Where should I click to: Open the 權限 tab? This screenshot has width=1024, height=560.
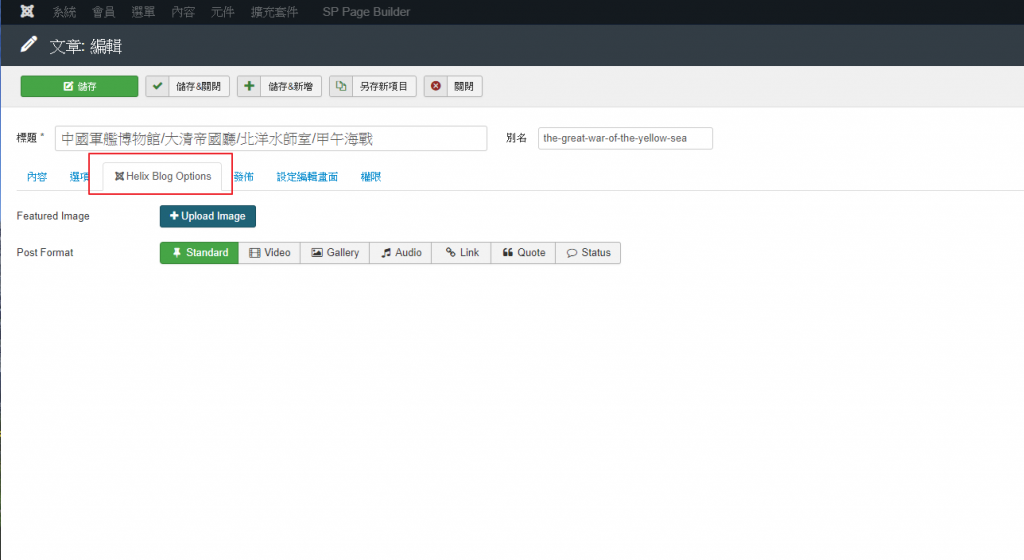[371, 177]
